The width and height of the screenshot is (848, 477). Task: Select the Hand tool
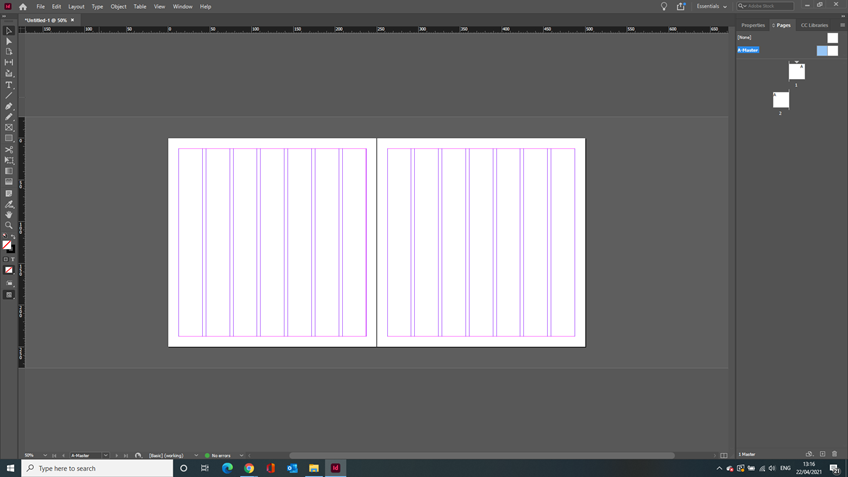tap(9, 215)
